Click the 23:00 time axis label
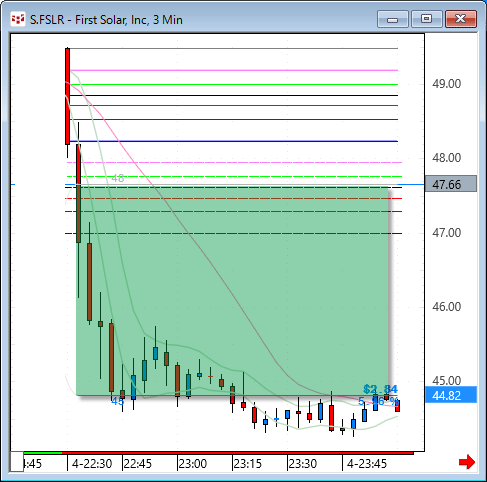Viewport: 487px width, 482px height. point(193,464)
